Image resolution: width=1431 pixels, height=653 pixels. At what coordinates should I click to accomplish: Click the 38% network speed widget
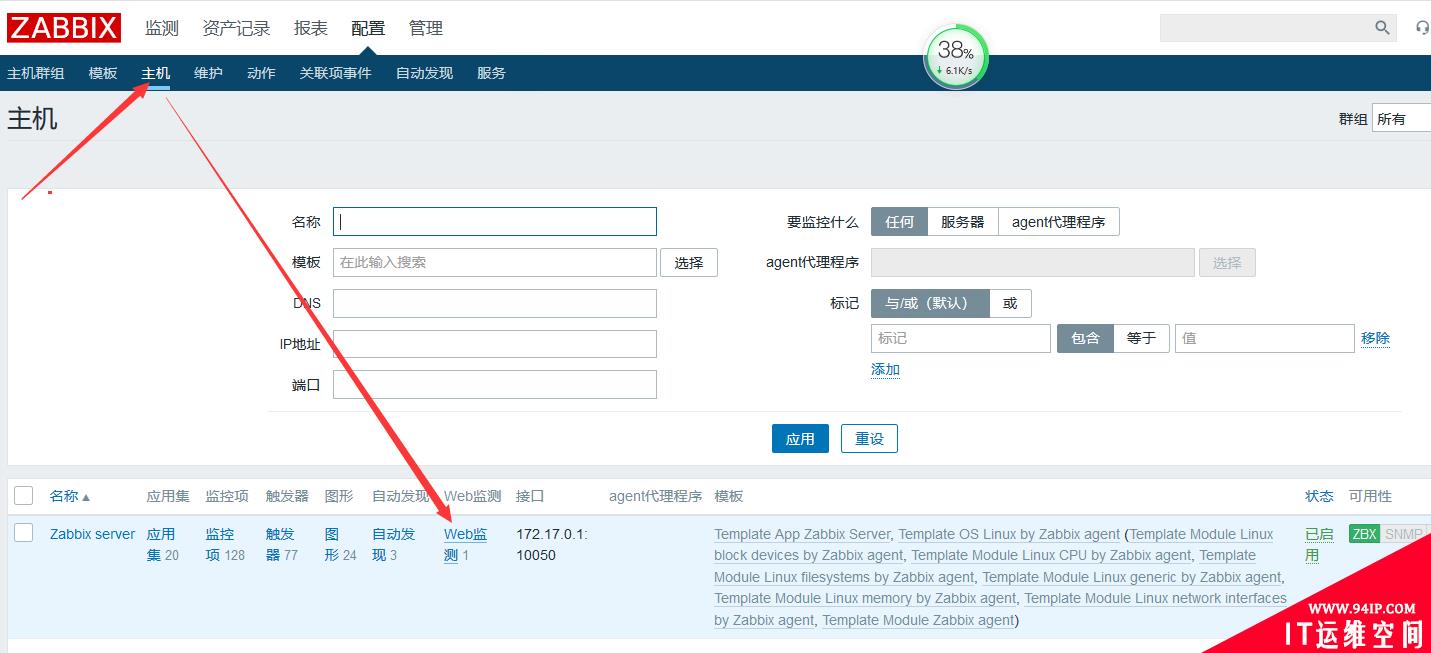[x=955, y=56]
